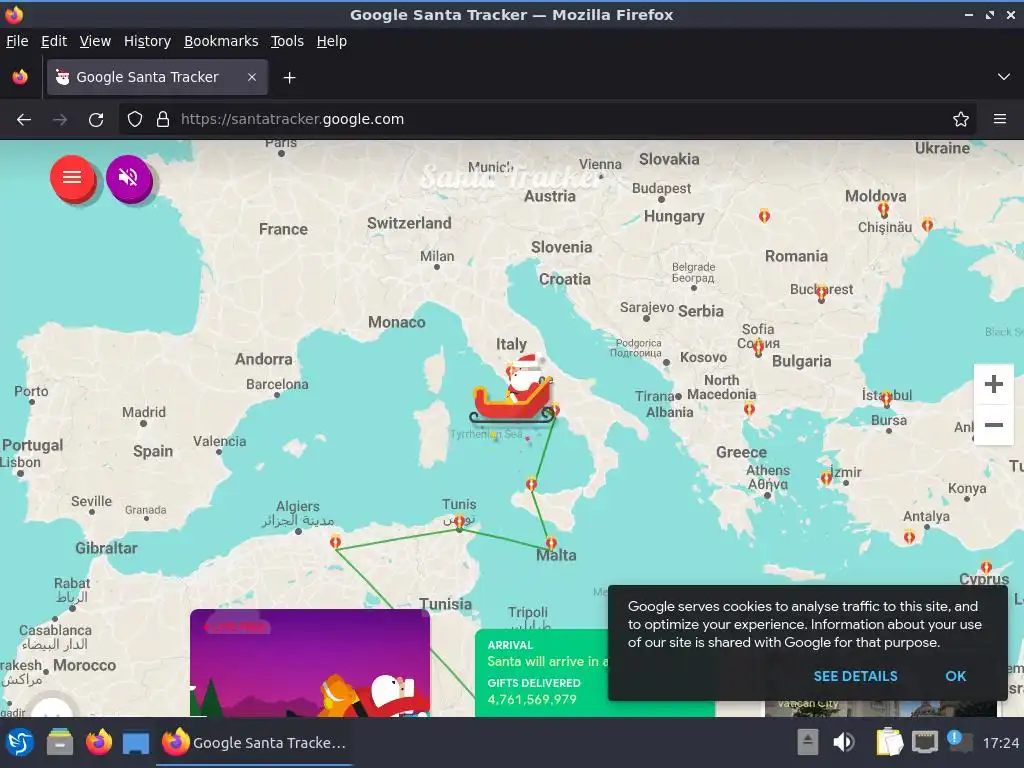Click the GIFTS DELIVERED counter
Screen dimensions: 1024x768
pos(533,692)
